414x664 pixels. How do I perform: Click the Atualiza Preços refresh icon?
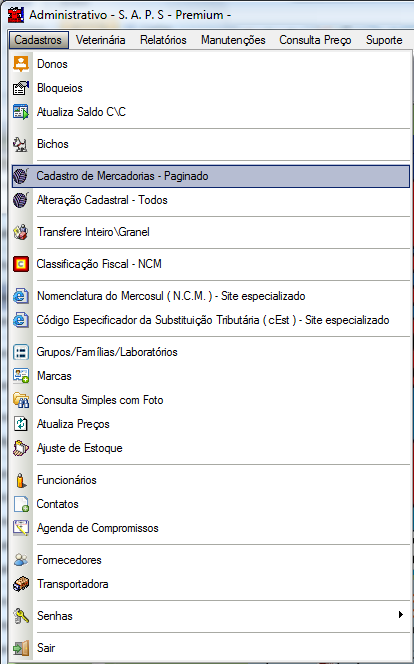[x=21, y=424]
